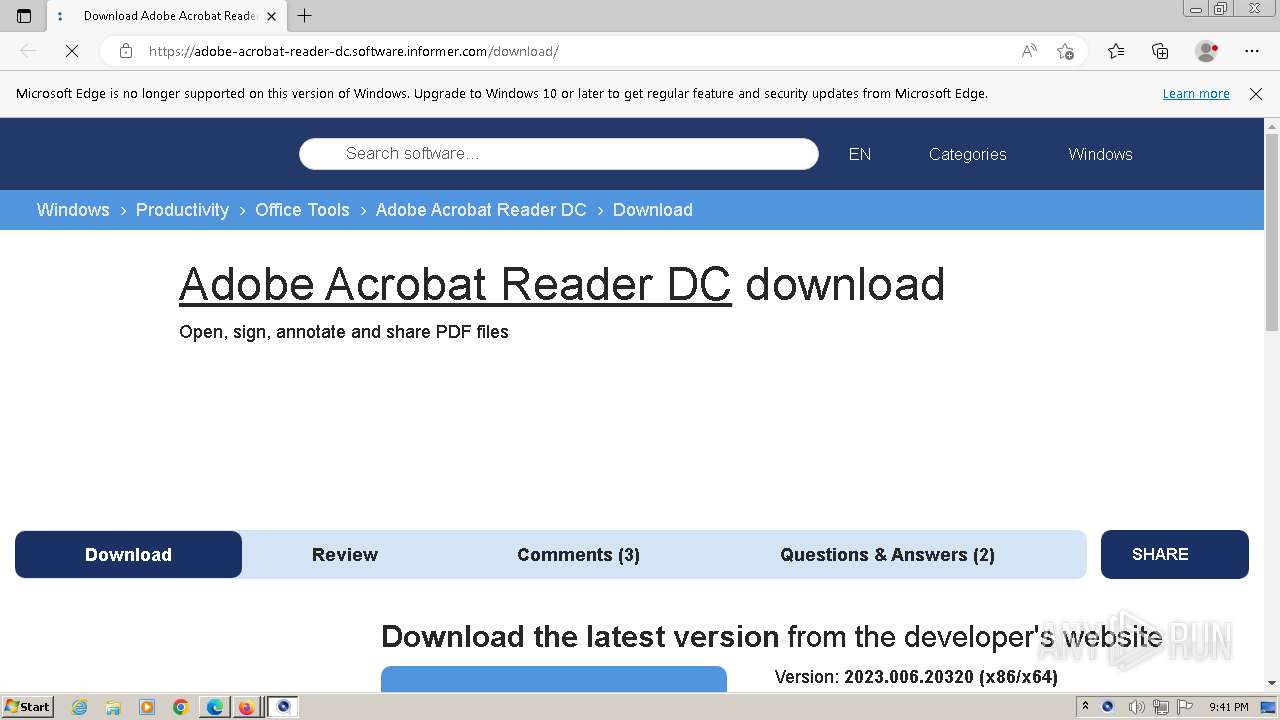Launch Google Chrome from the taskbar
The height and width of the screenshot is (720, 1280).
click(x=181, y=707)
